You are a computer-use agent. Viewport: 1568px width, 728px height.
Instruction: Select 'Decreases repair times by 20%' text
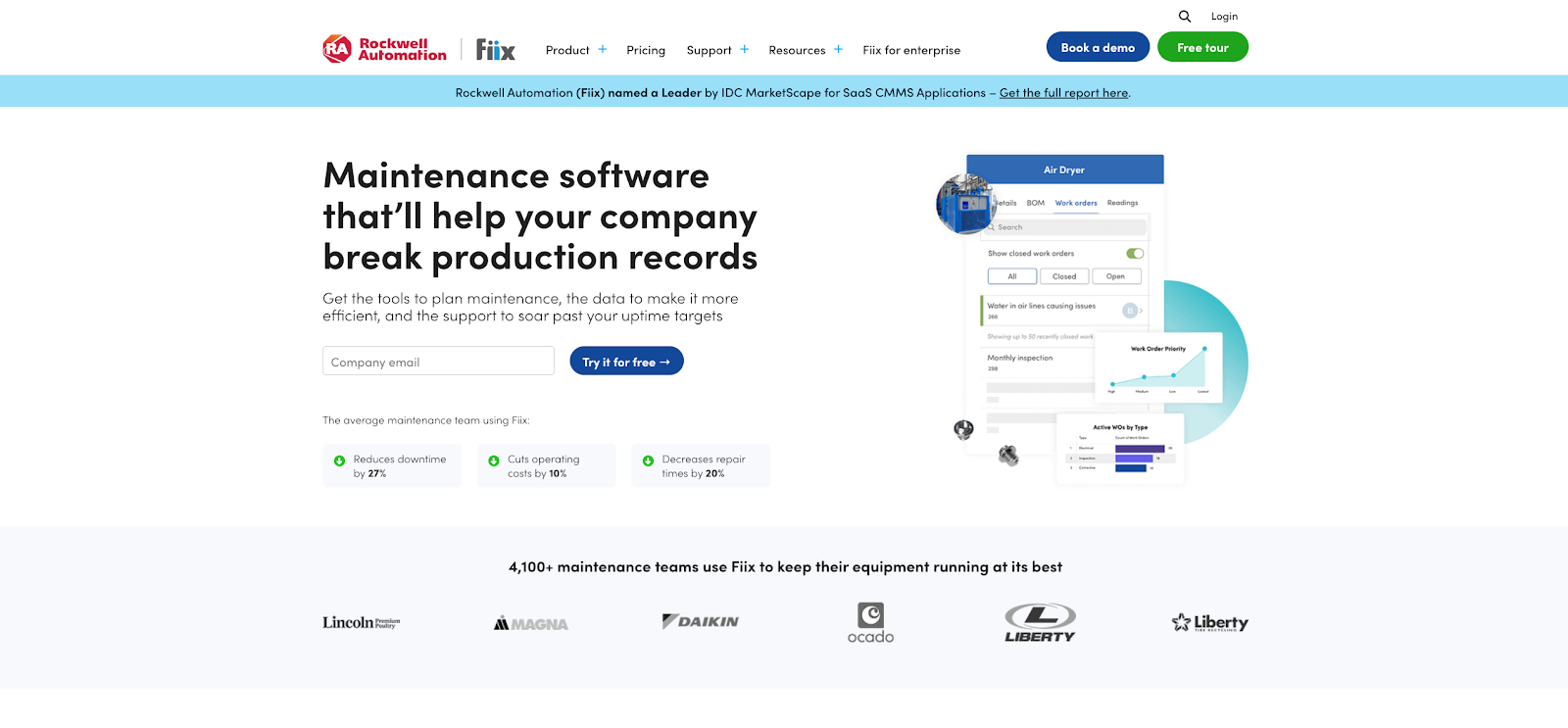(x=704, y=466)
